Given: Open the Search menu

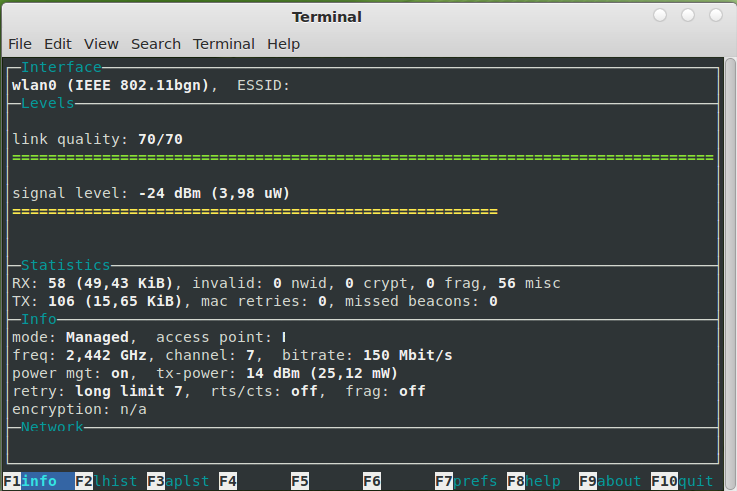Looking at the screenshot, I should pyautogui.click(x=156, y=44).
